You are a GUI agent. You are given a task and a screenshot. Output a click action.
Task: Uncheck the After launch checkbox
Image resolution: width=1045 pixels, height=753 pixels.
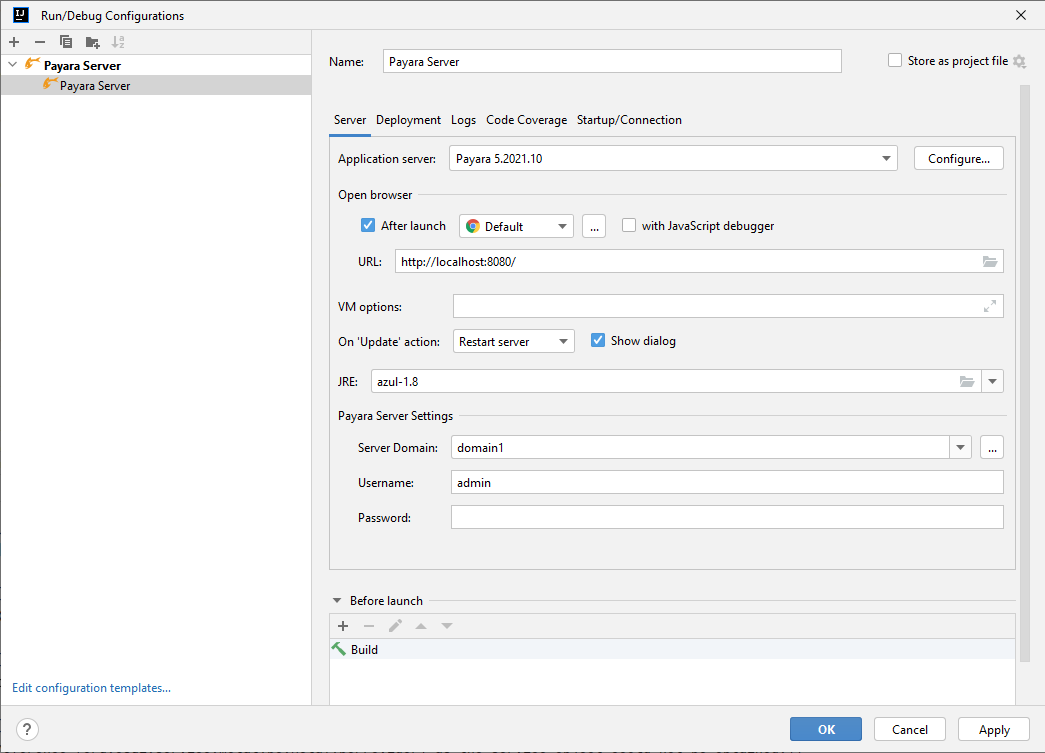368,226
